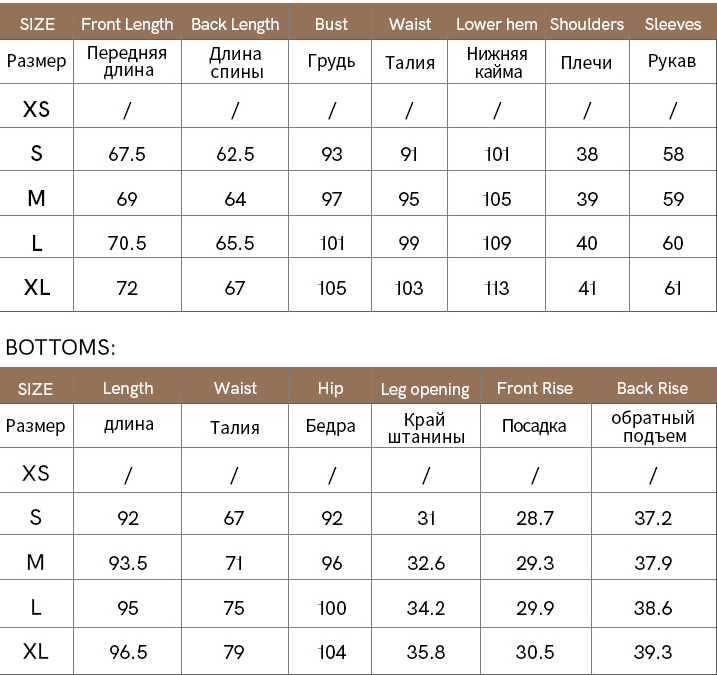Image resolution: width=717 pixels, height=675 pixels.
Task: Click the Нижняя кайма label cell
Action: (496, 61)
